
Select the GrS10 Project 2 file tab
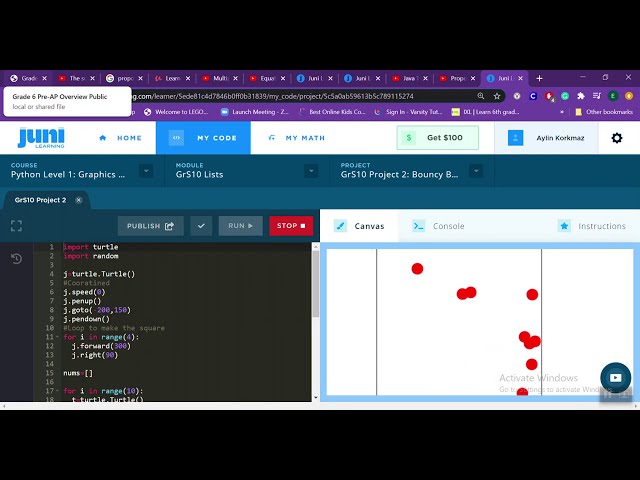click(40, 200)
